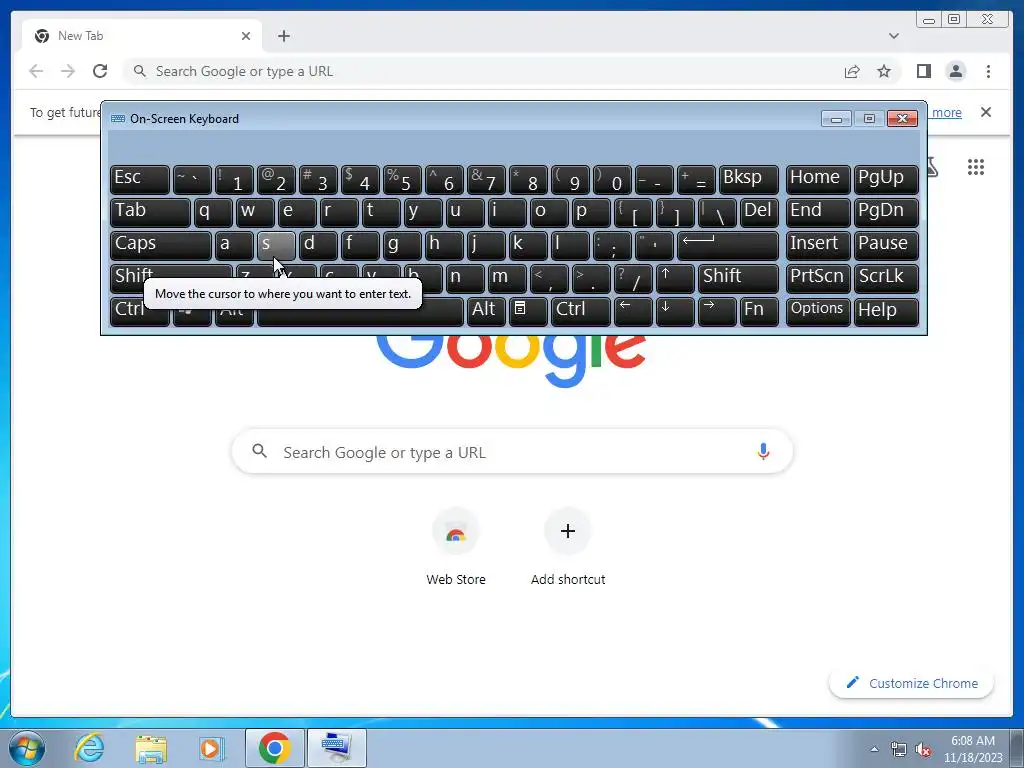Start voice search with microphone icon
Viewport: 1024px width, 768px height.
(x=763, y=451)
